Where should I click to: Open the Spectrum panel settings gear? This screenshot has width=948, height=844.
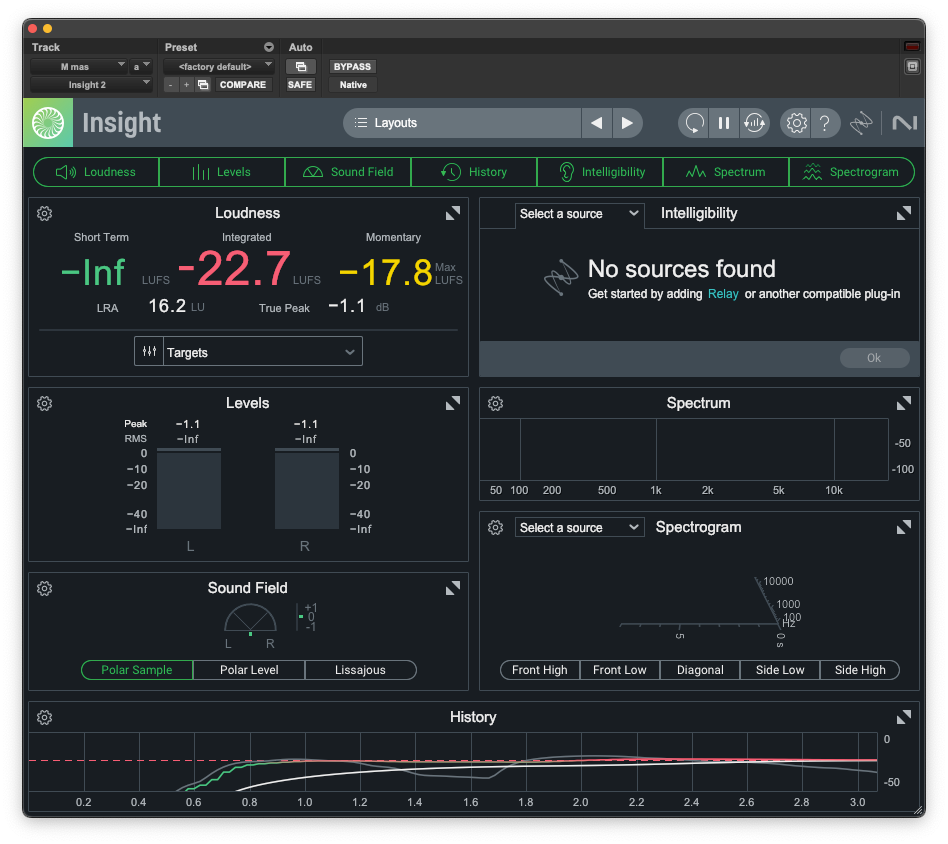point(495,403)
